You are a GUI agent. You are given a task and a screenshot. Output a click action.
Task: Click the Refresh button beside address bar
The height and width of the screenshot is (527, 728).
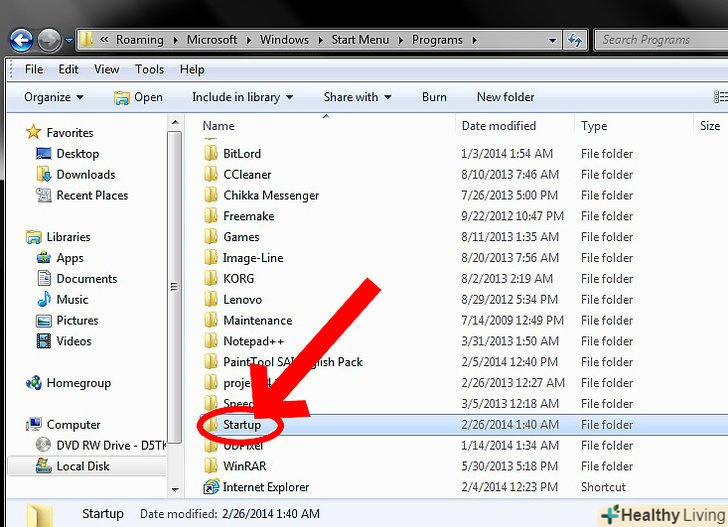tap(575, 40)
